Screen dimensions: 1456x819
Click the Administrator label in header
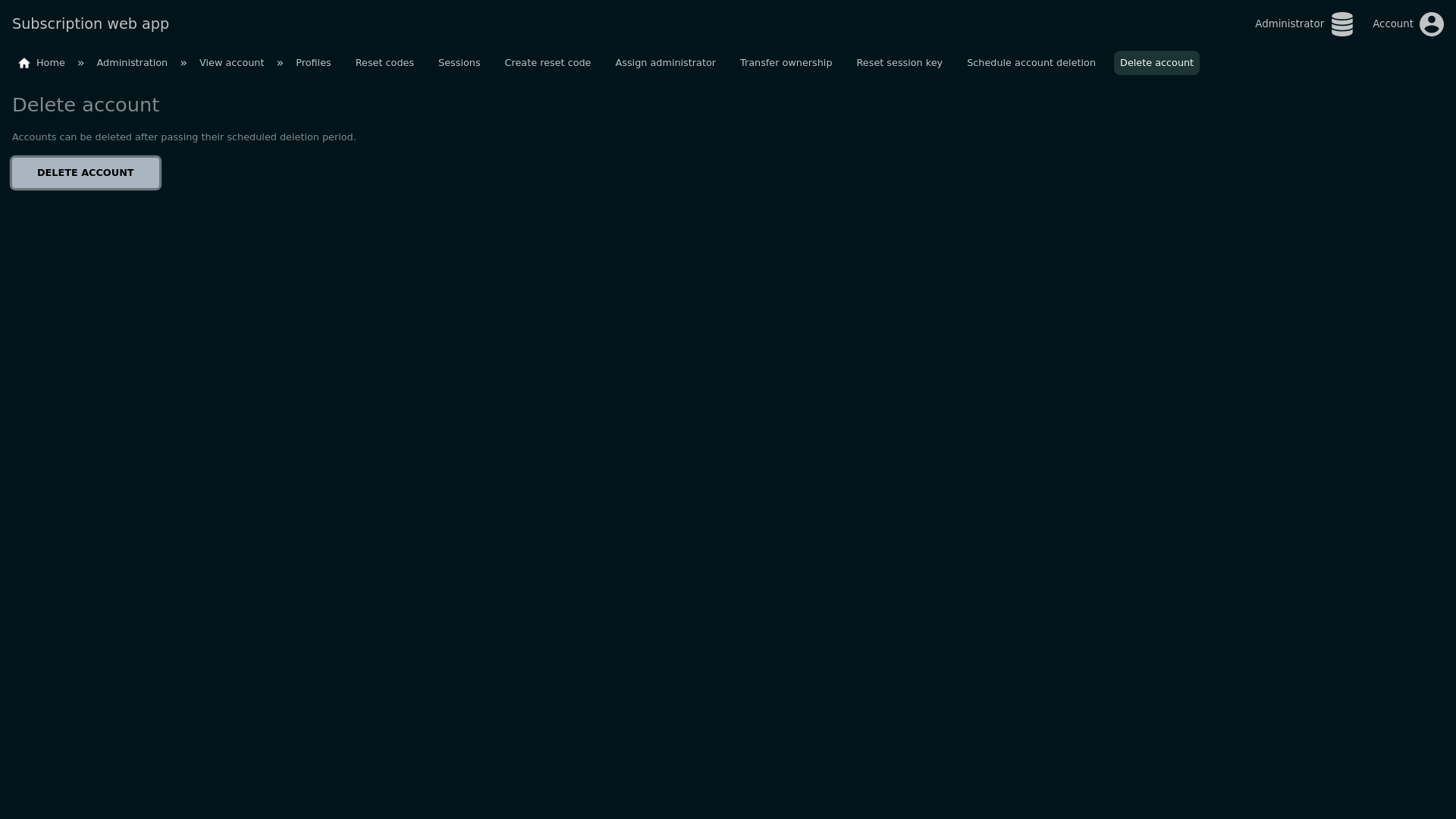[x=1288, y=24]
